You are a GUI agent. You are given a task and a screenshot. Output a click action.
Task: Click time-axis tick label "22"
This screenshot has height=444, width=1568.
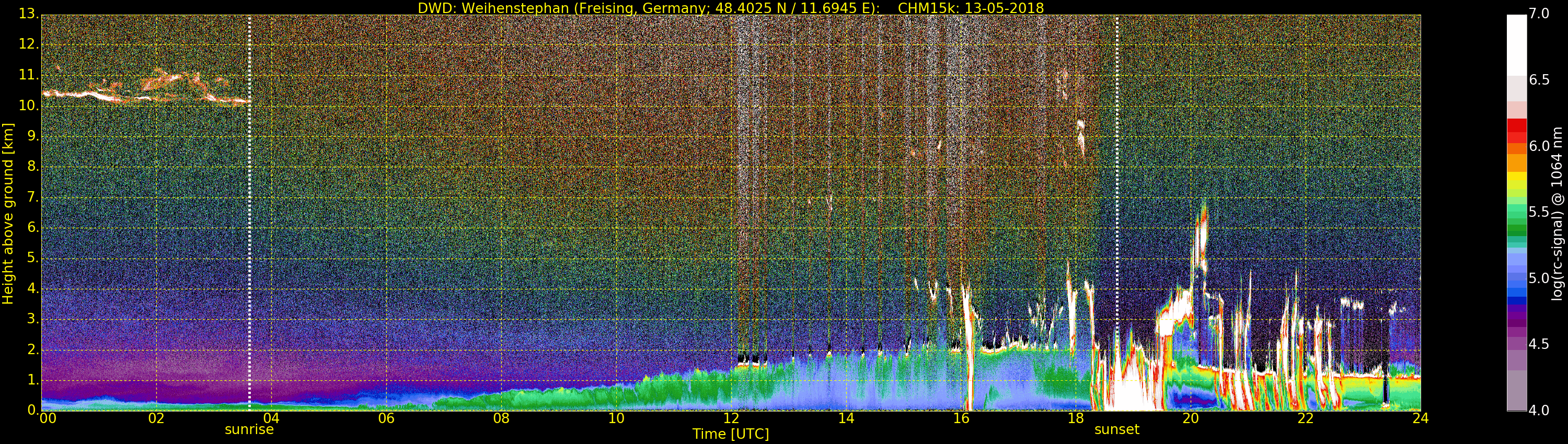pos(1306,418)
